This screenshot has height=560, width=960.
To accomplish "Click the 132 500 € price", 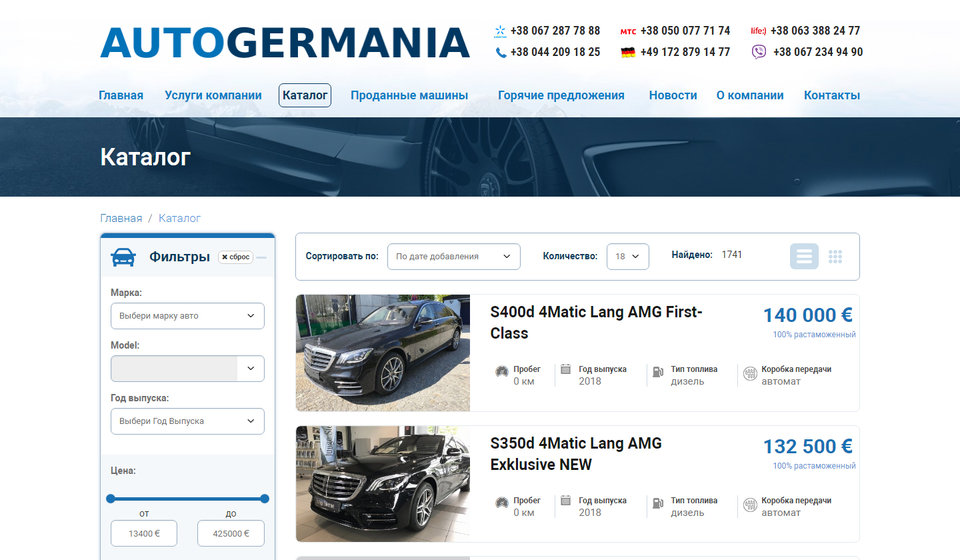I will tap(808, 447).
